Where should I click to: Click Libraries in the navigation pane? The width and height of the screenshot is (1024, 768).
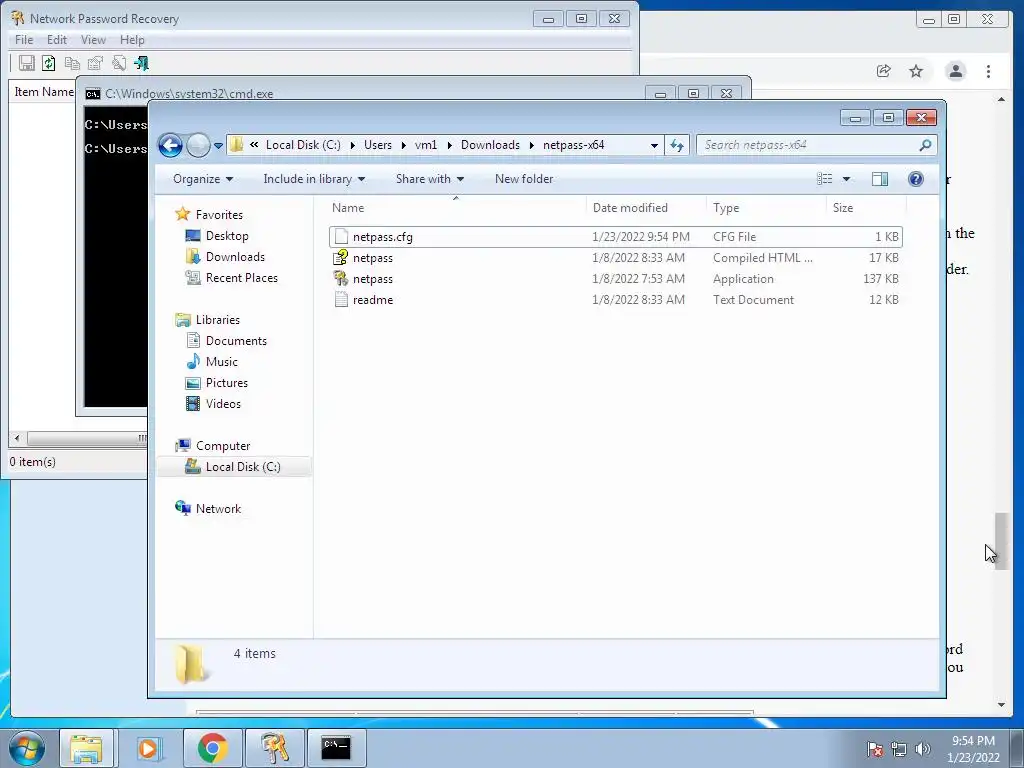coord(217,320)
